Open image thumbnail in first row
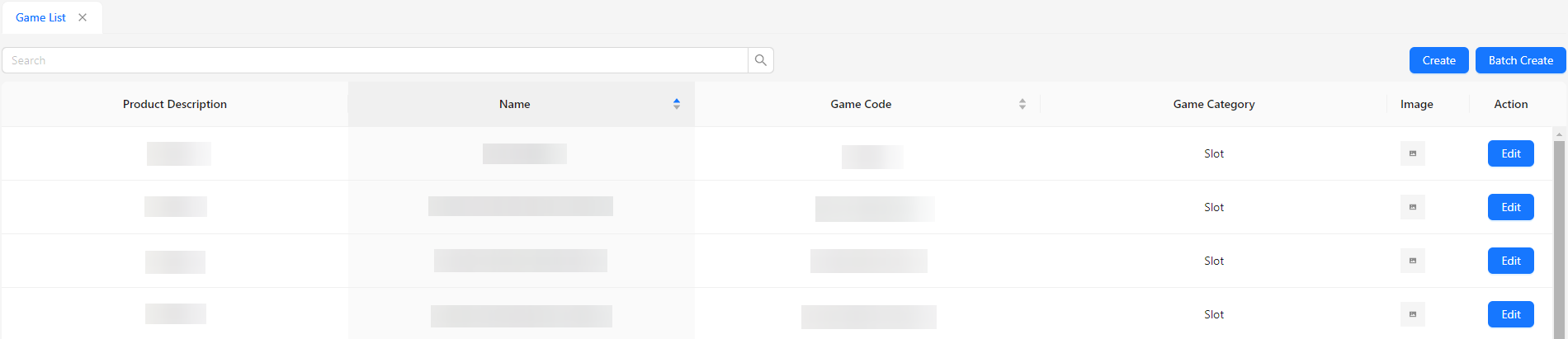The width and height of the screenshot is (1568, 339). pos(1413,153)
